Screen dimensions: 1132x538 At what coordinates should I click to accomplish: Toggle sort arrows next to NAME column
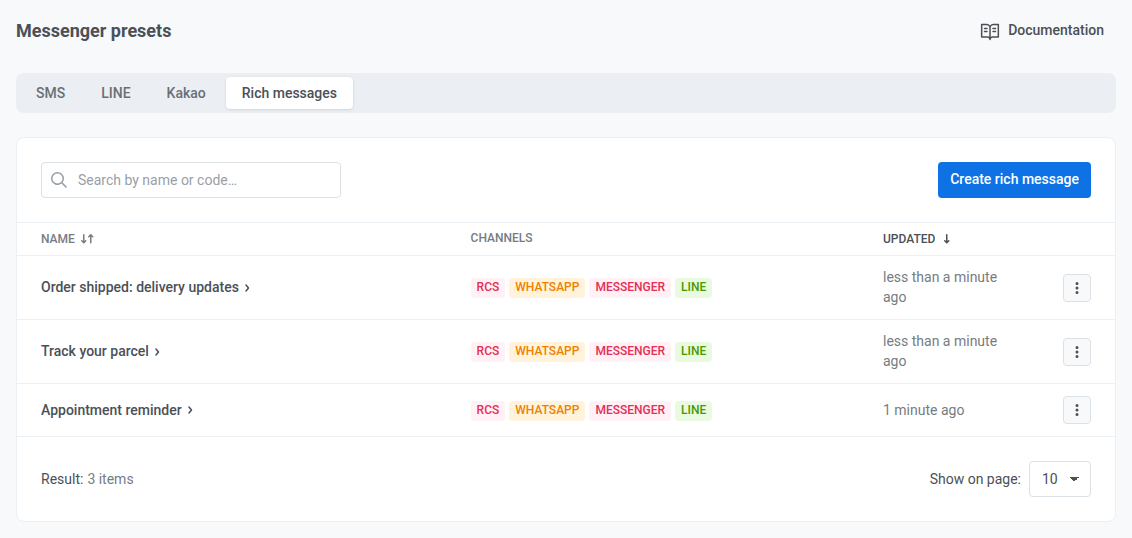click(x=87, y=239)
